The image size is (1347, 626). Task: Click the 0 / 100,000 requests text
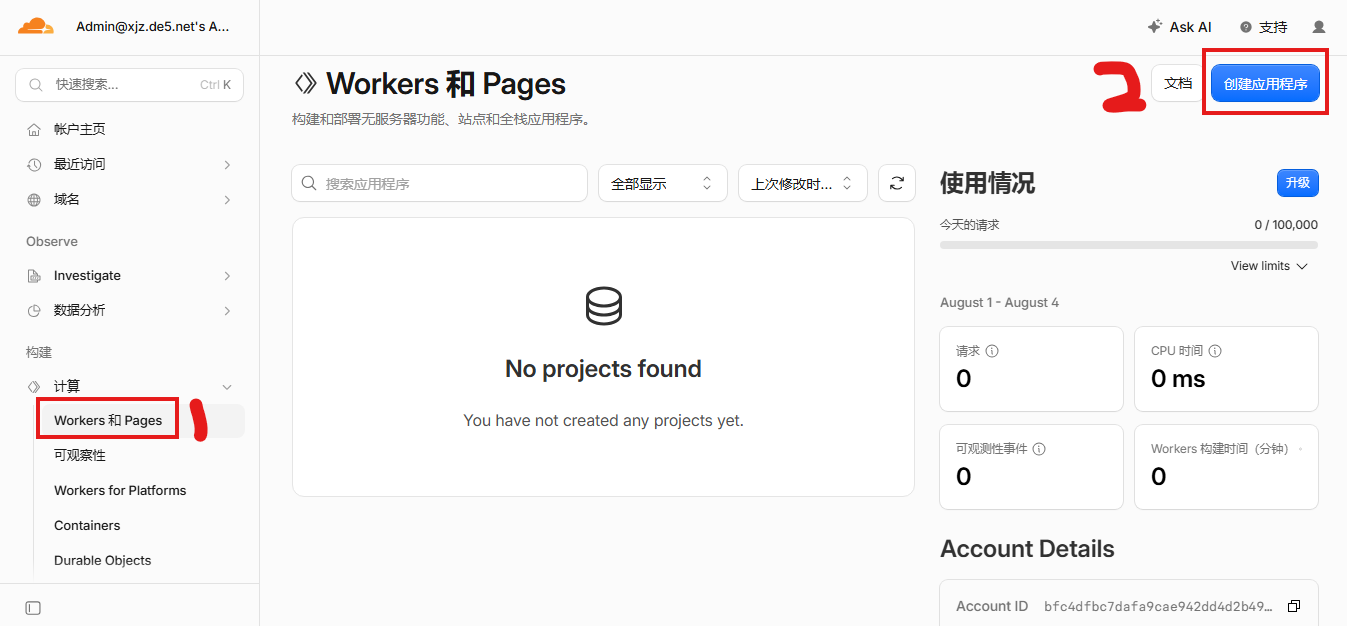pos(1286,225)
